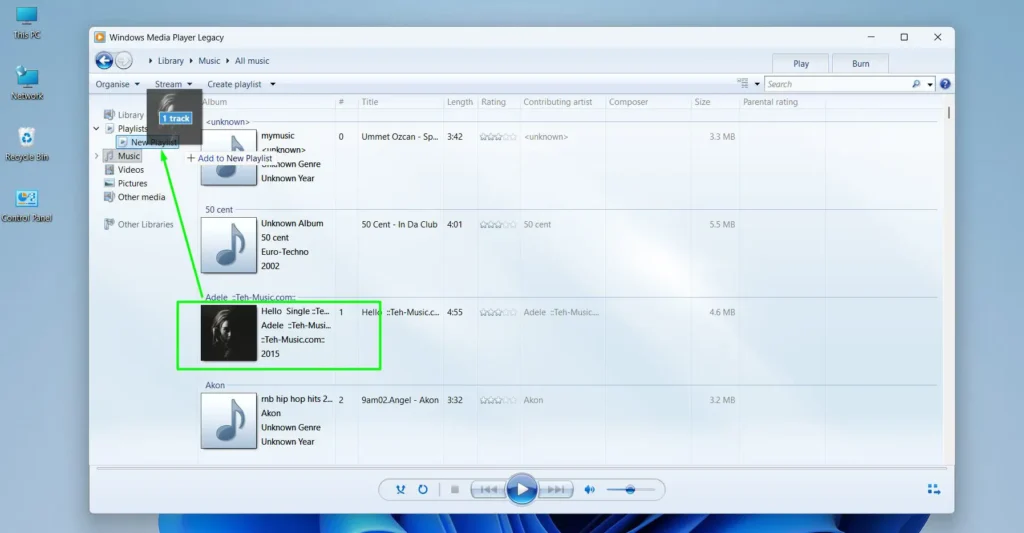Image resolution: width=1024 pixels, height=533 pixels.
Task: Sort by the Size column header
Action: 702,102
